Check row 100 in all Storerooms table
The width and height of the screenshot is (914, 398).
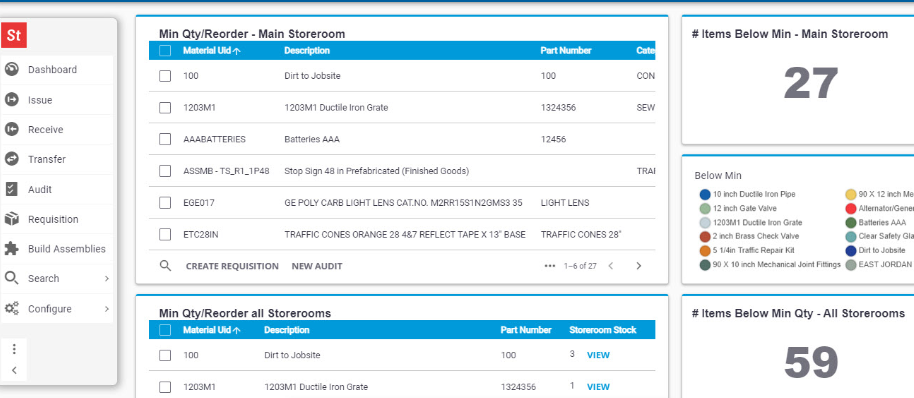(165, 355)
